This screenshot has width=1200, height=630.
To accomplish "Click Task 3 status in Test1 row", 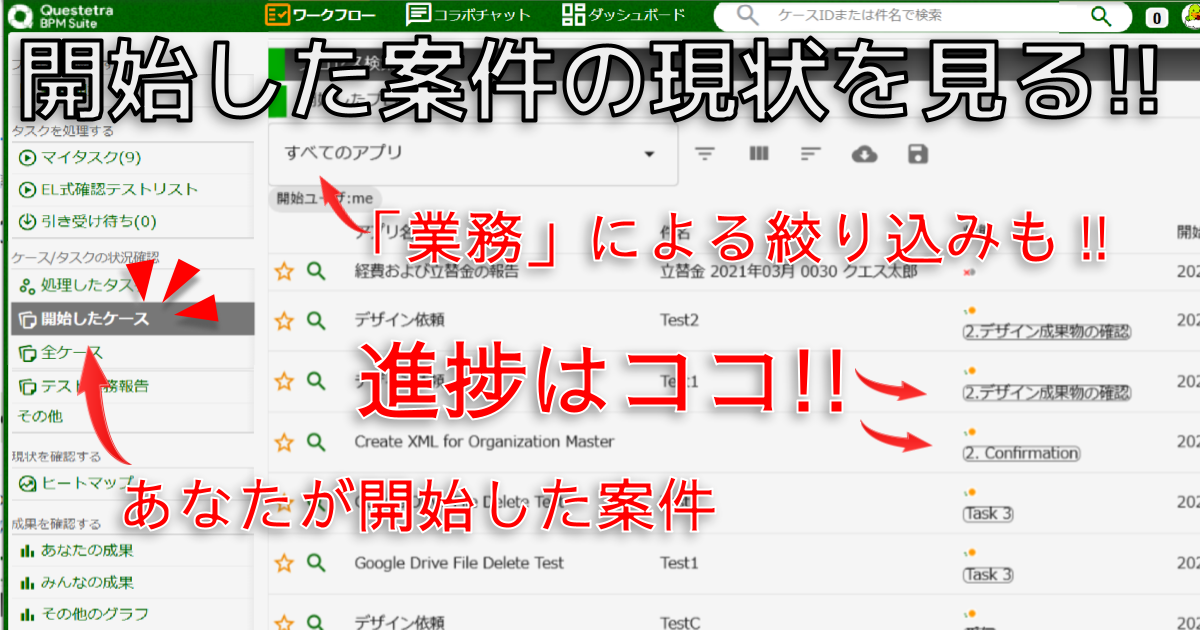I will coord(988,575).
